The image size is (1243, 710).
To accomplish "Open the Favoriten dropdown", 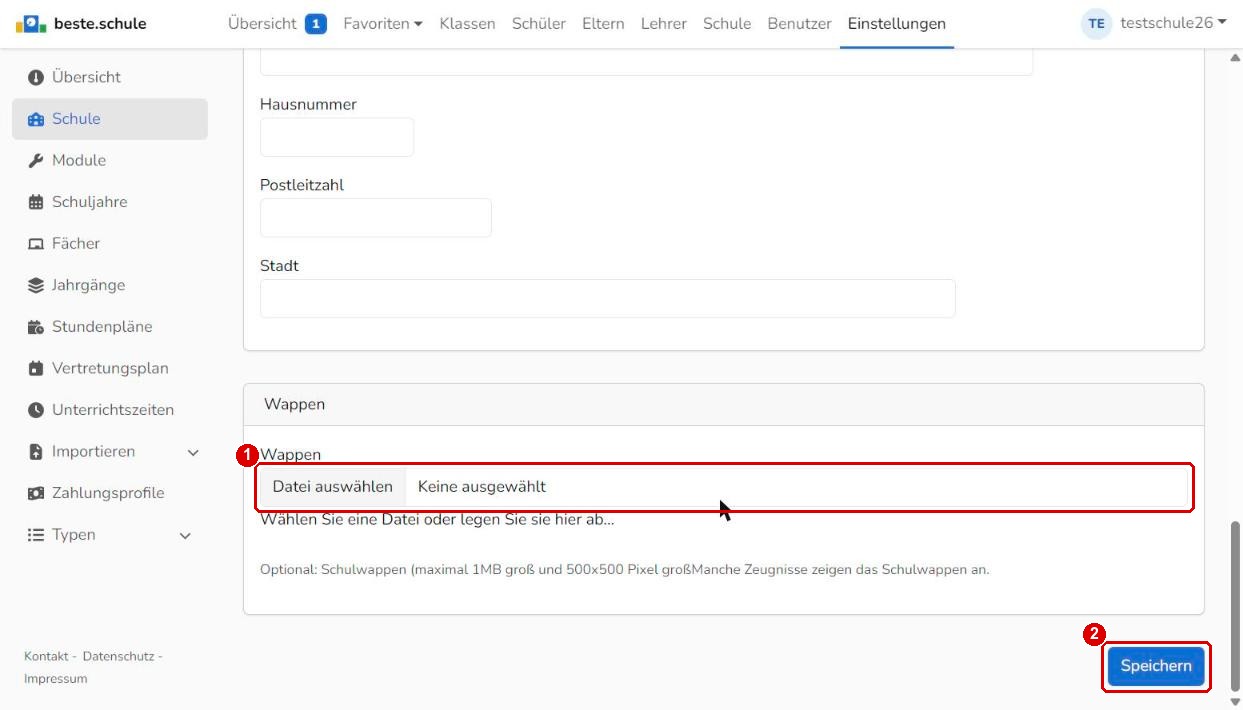I will click(382, 24).
